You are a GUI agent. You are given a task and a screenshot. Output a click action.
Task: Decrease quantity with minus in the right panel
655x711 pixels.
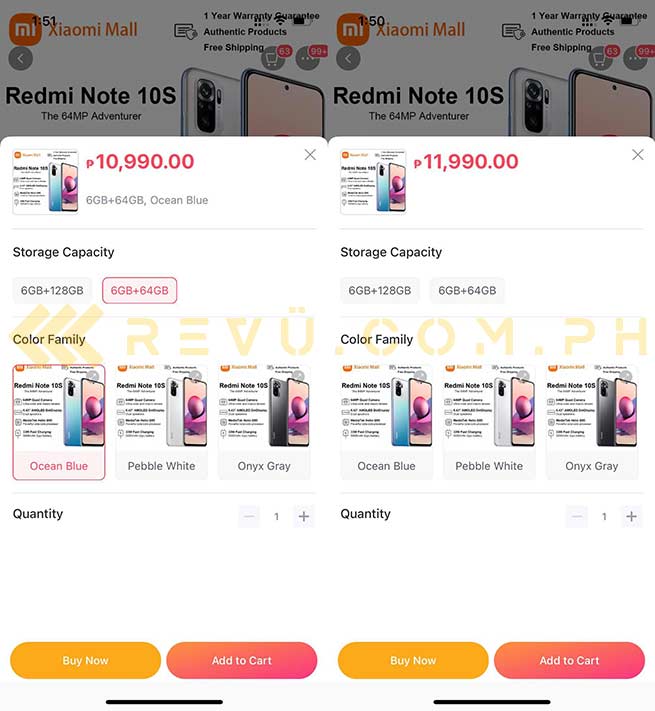tap(577, 516)
